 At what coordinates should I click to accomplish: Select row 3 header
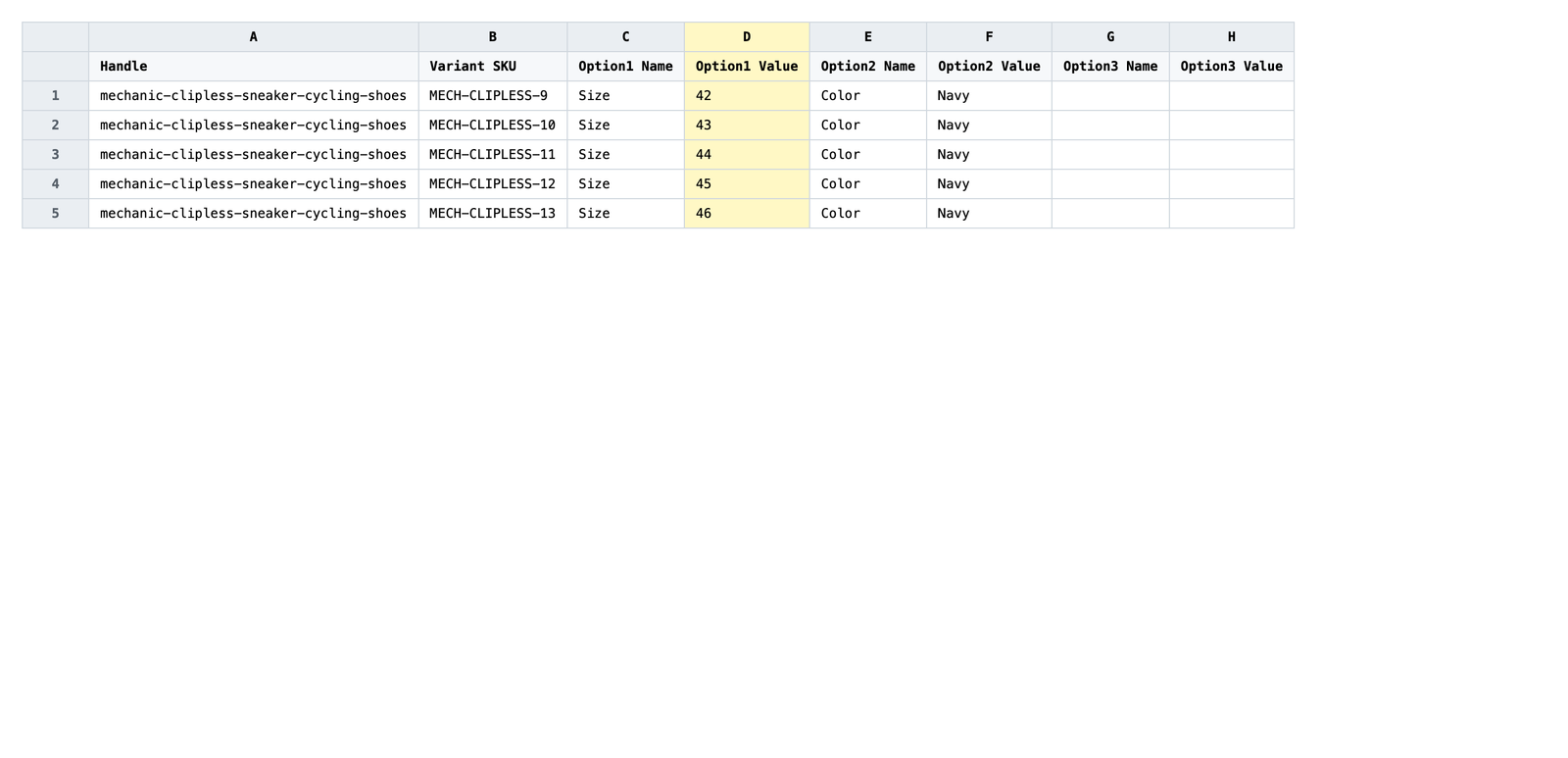coord(56,155)
